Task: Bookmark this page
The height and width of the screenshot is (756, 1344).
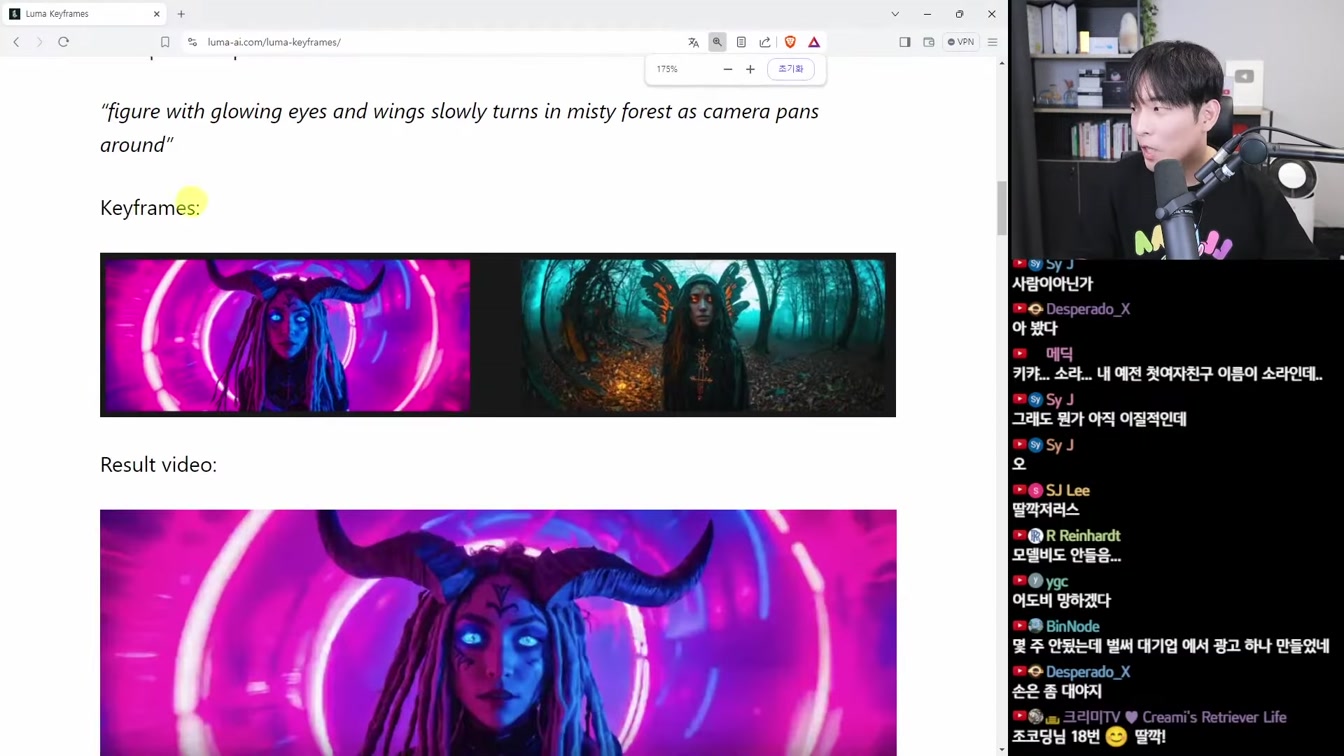Action: 165,42
